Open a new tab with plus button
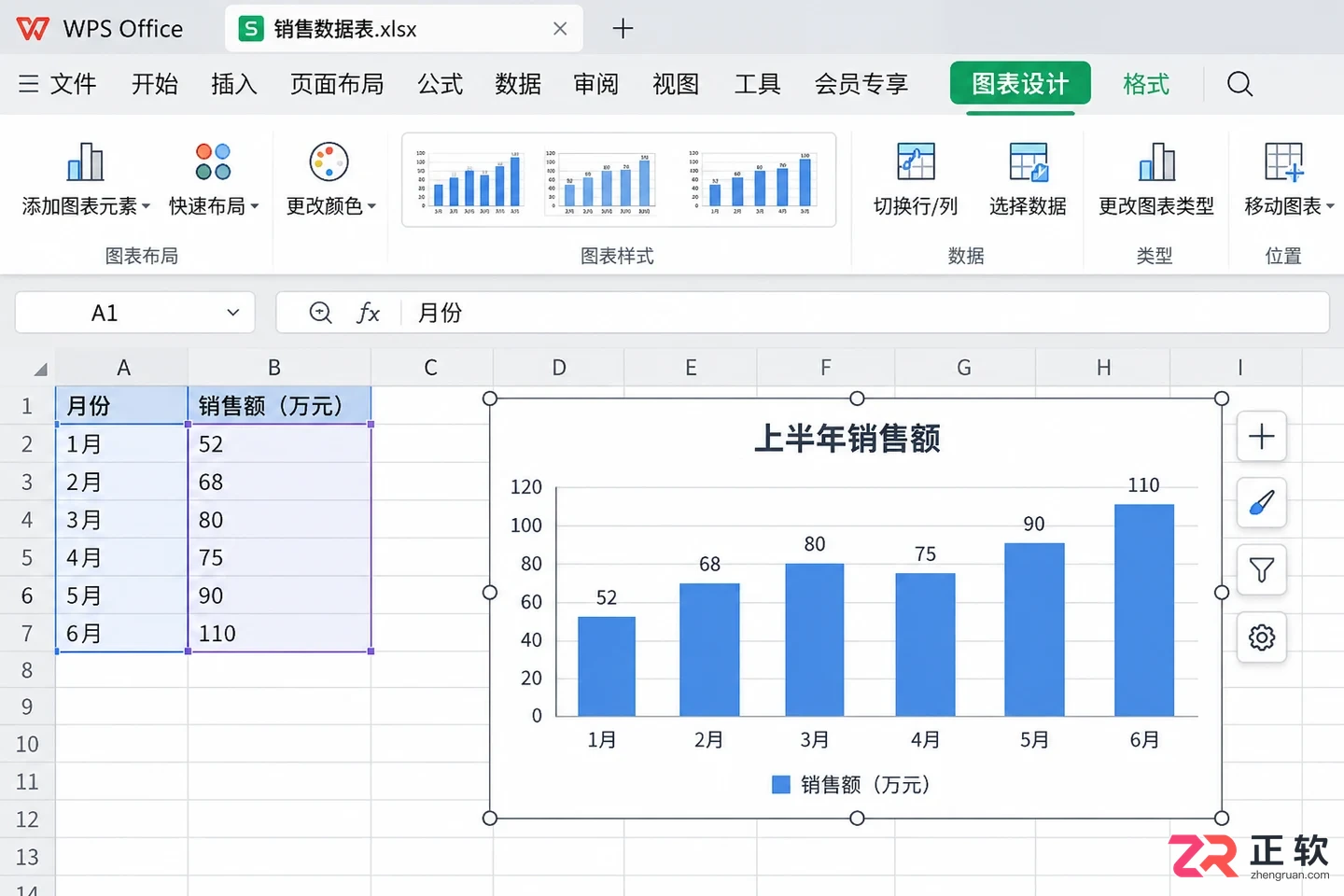The width and height of the screenshot is (1344, 896). [623, 29]
